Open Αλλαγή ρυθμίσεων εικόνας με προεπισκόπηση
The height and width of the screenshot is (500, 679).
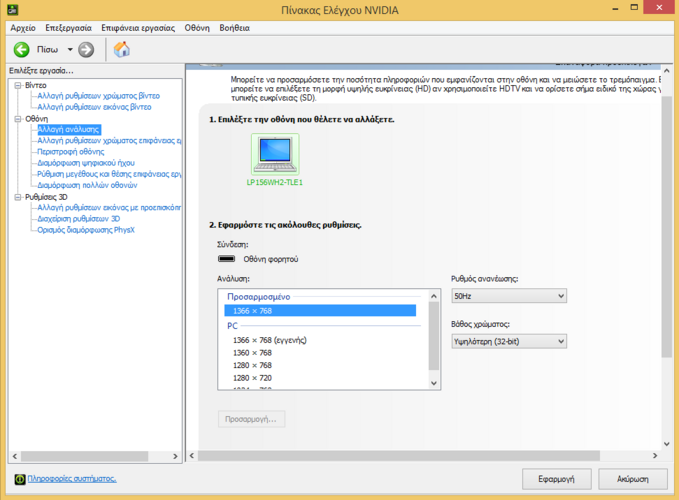click(109, 208)
